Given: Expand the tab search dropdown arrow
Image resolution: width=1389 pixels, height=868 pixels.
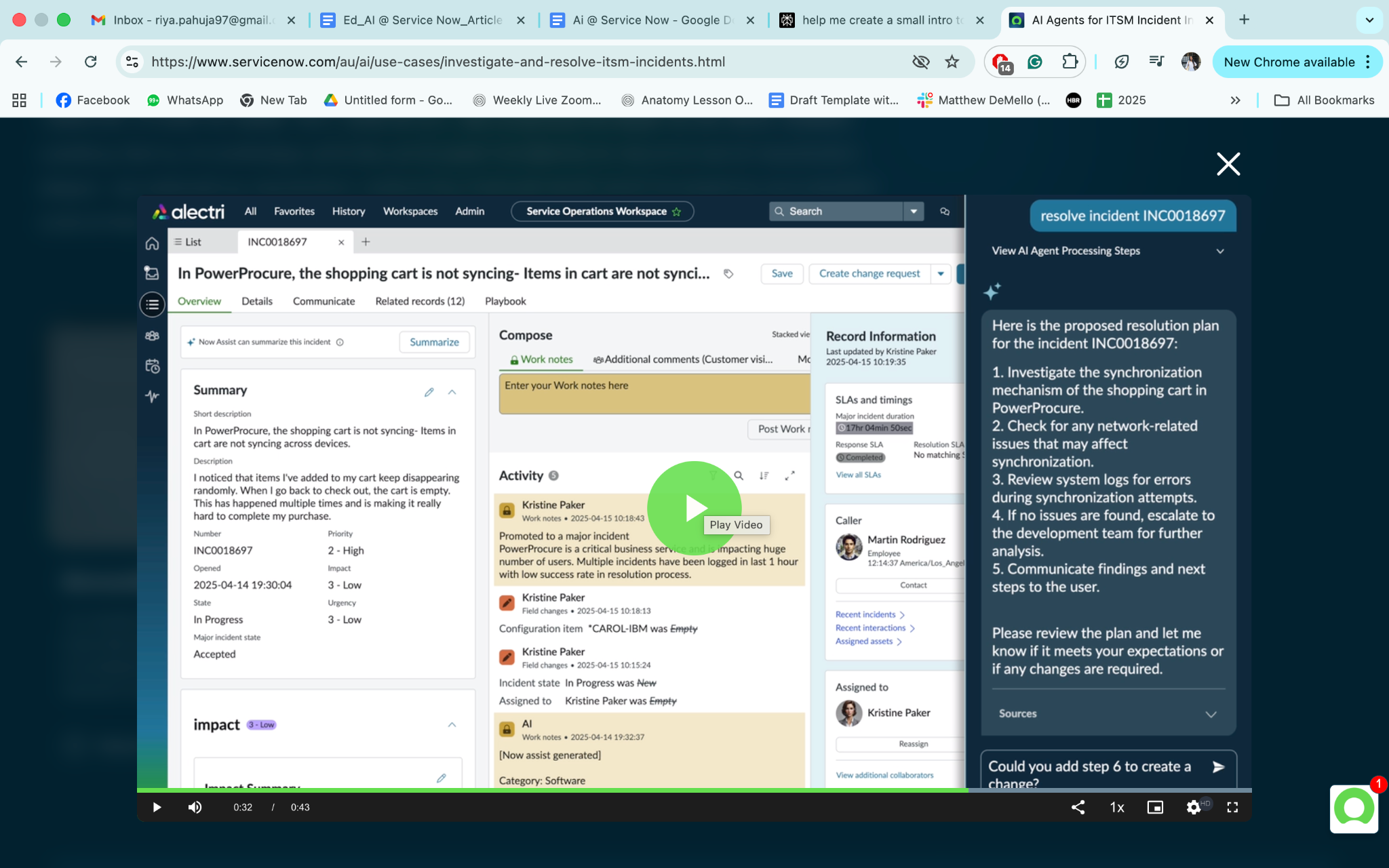Looking at the screenshot, I should [1369, 20].
